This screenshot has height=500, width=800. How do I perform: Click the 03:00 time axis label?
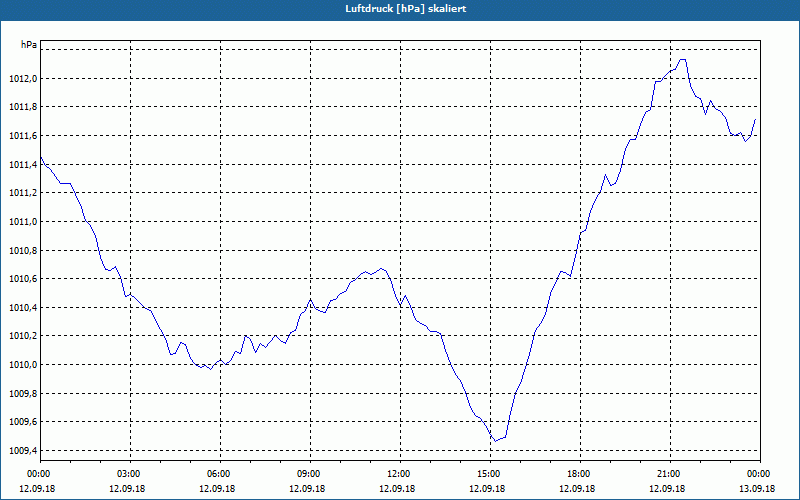[131, 474]
